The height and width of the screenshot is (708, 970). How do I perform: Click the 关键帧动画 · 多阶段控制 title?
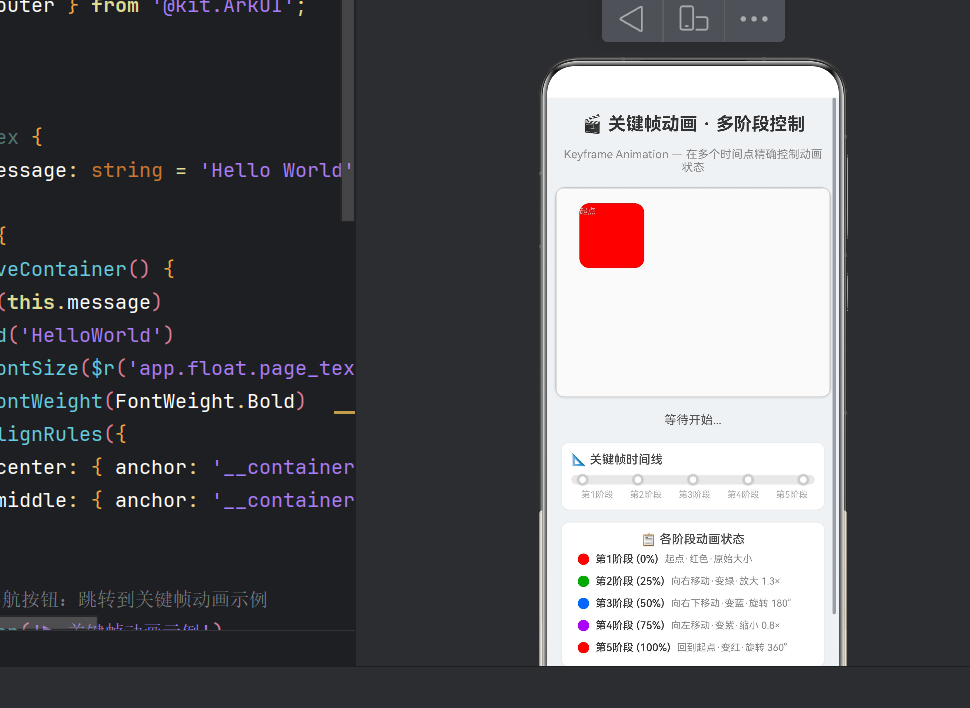click(706, 124)
